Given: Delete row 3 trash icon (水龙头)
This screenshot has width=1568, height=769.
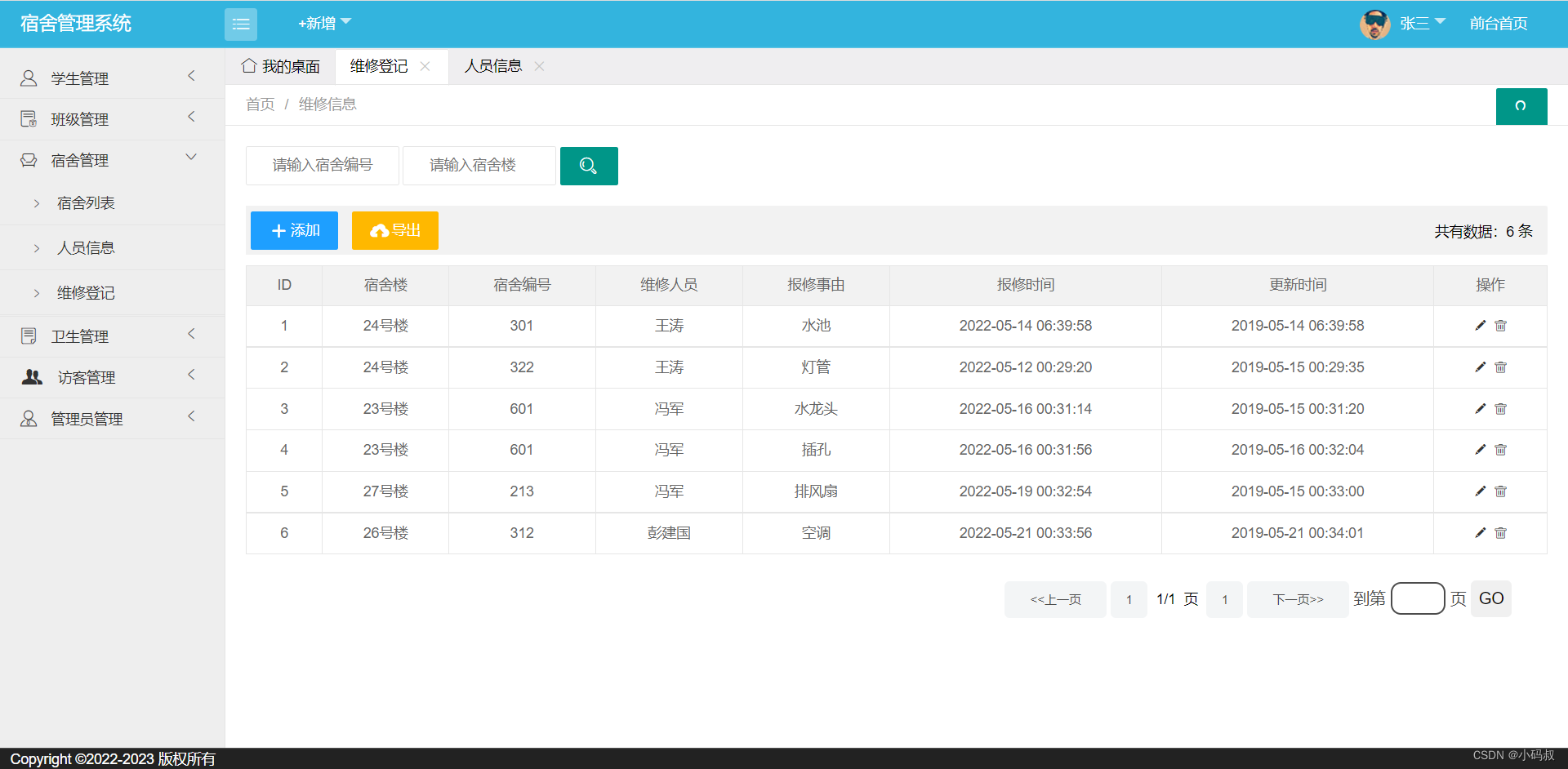Looking at the screenshot, I should 1500,409.
